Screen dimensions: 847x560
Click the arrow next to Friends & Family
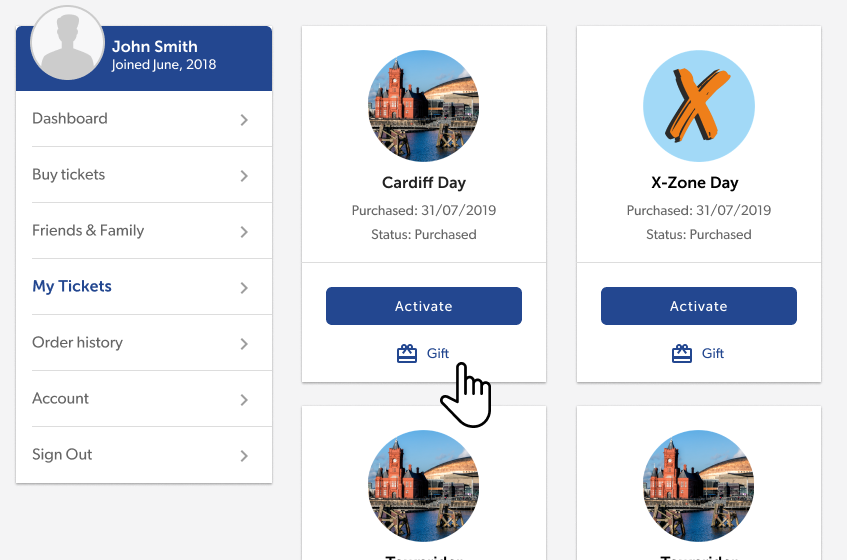pos(244,232)
